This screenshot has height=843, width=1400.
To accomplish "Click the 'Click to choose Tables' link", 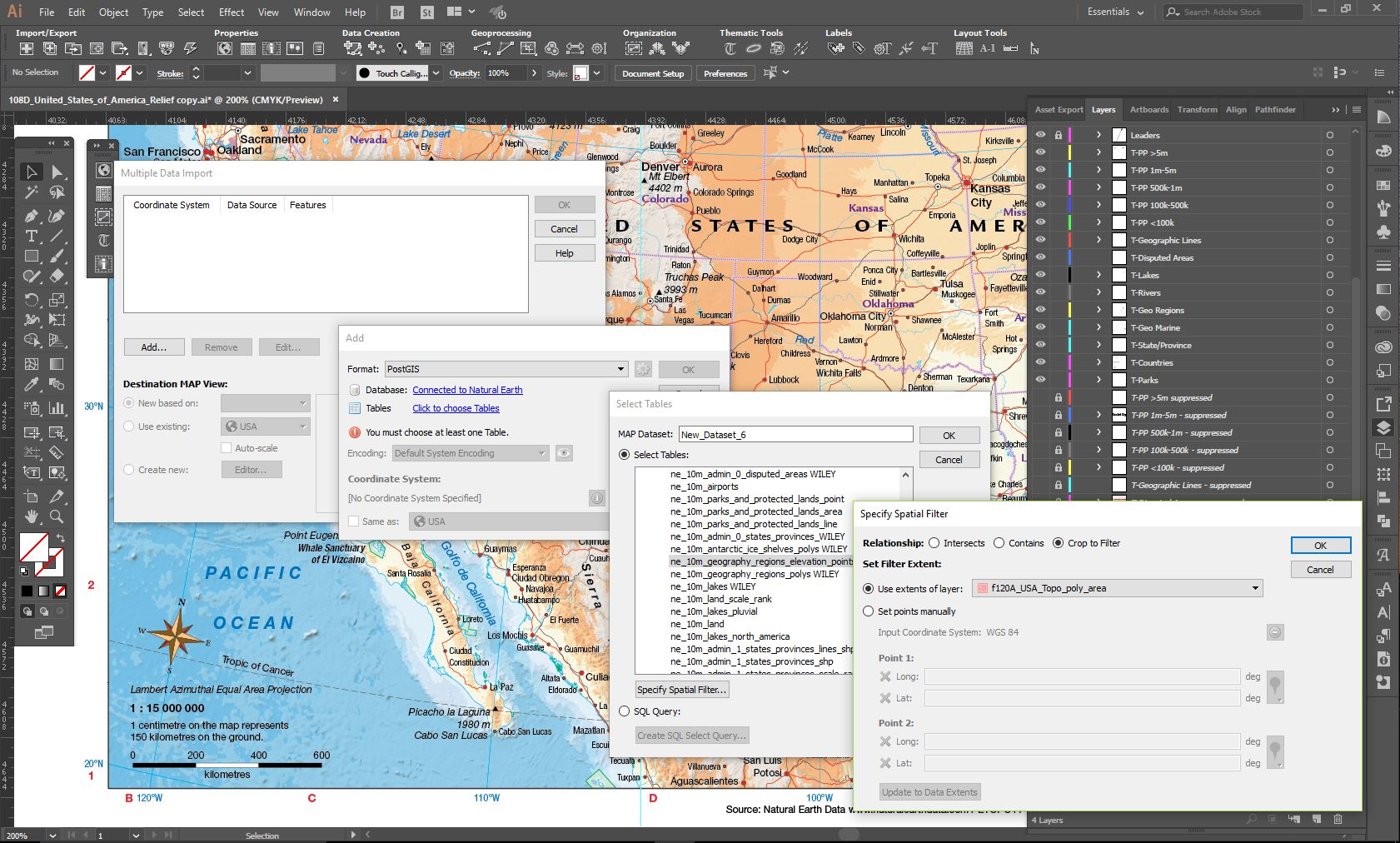I will (456, 408).
